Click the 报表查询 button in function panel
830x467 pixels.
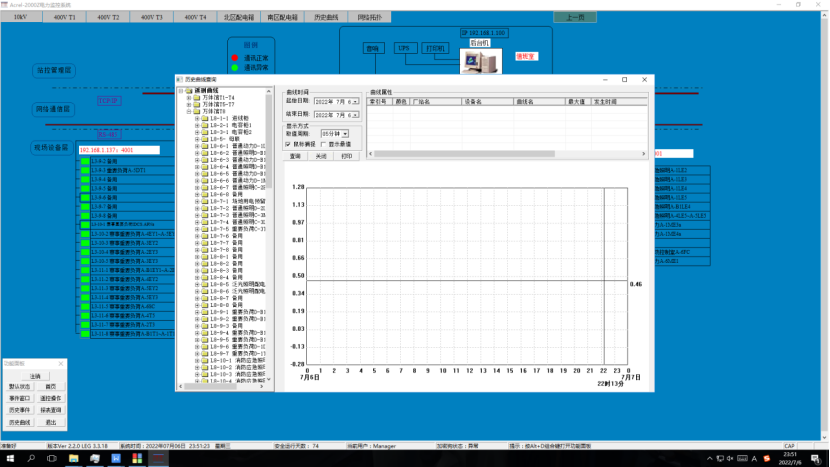[x=50, y=410]
